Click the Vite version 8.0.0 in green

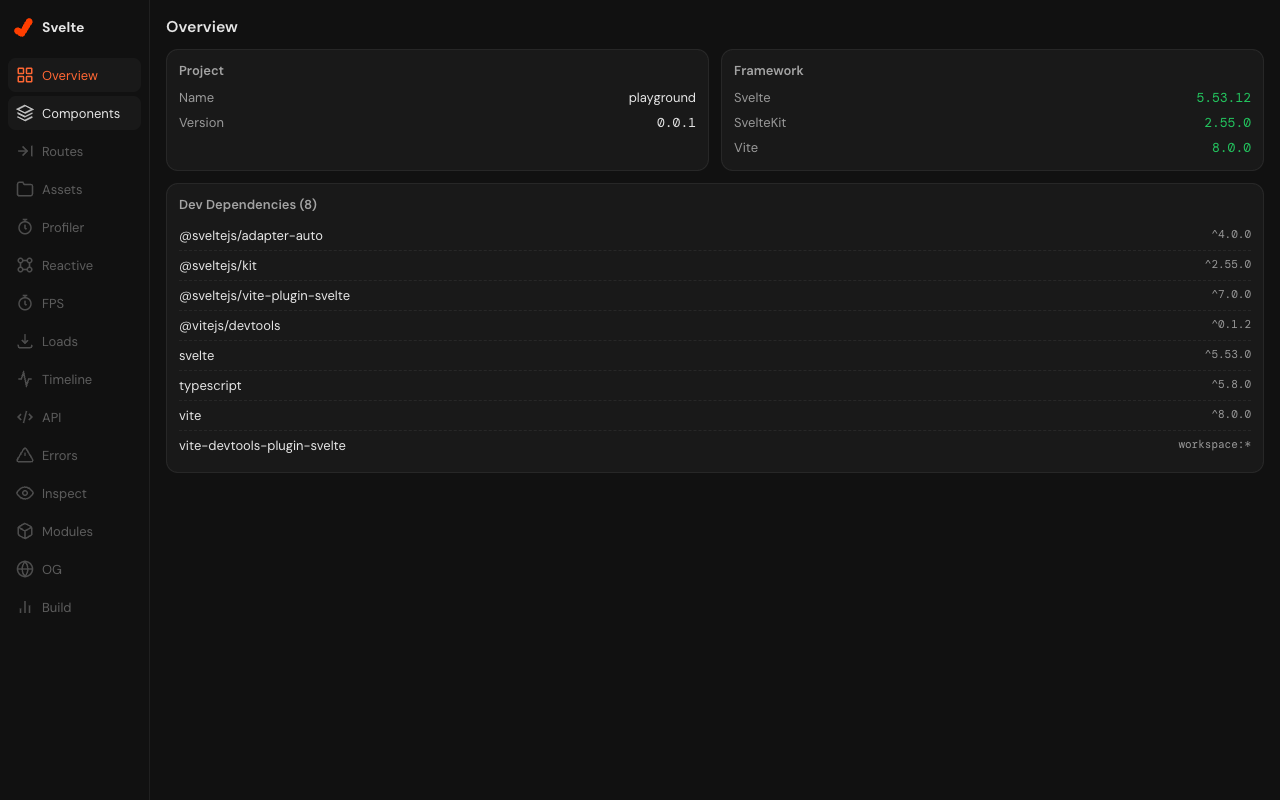tap(1232, 148)
